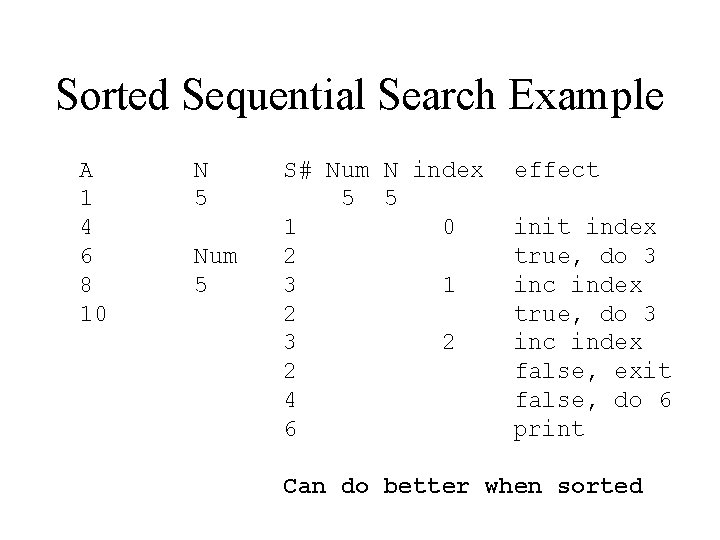Viewport: 720px width, 540px height.
Task: Click the 'A' array header
Action: (x=86, y=170)
